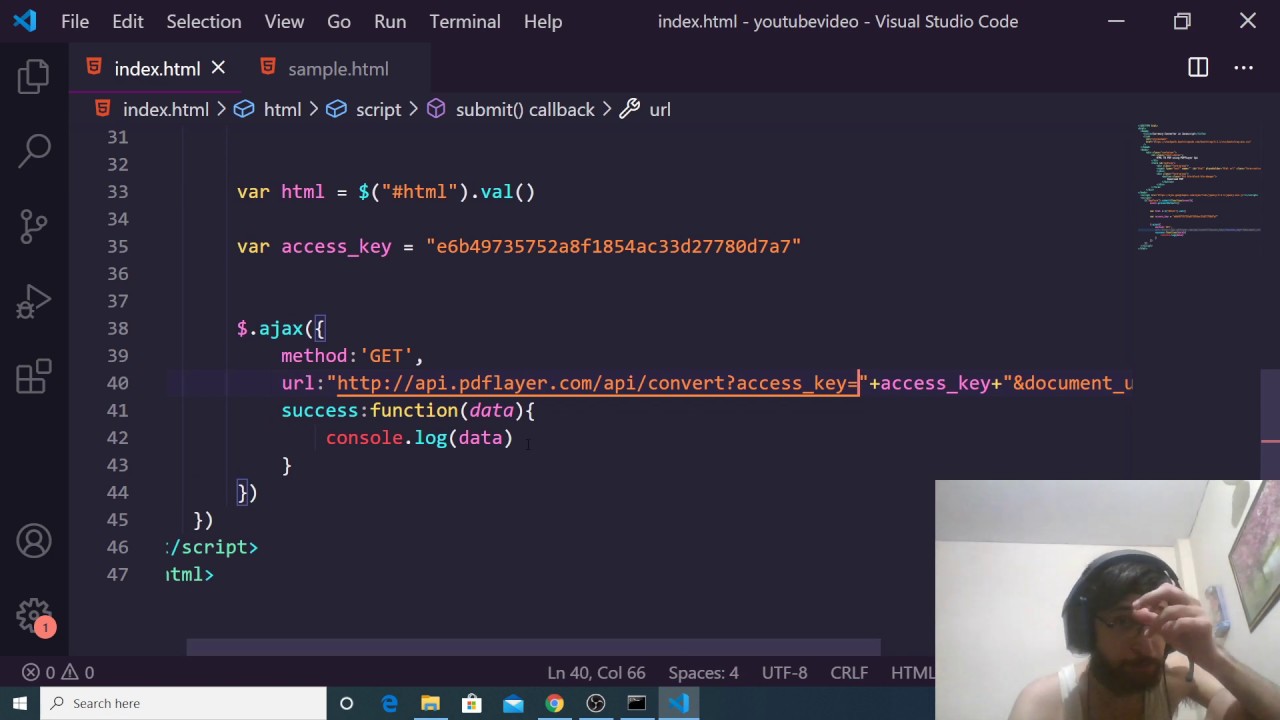Viewport: 1280px width, 720px height.
Task: Open the editor More Actions ellipsis
Action: pyautogui.click(x=1244, y=68)
